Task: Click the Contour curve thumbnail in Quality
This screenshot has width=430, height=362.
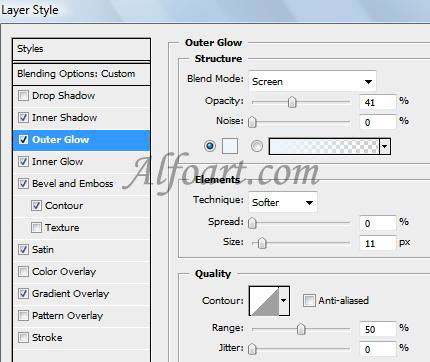Action: tap(264, 301)
